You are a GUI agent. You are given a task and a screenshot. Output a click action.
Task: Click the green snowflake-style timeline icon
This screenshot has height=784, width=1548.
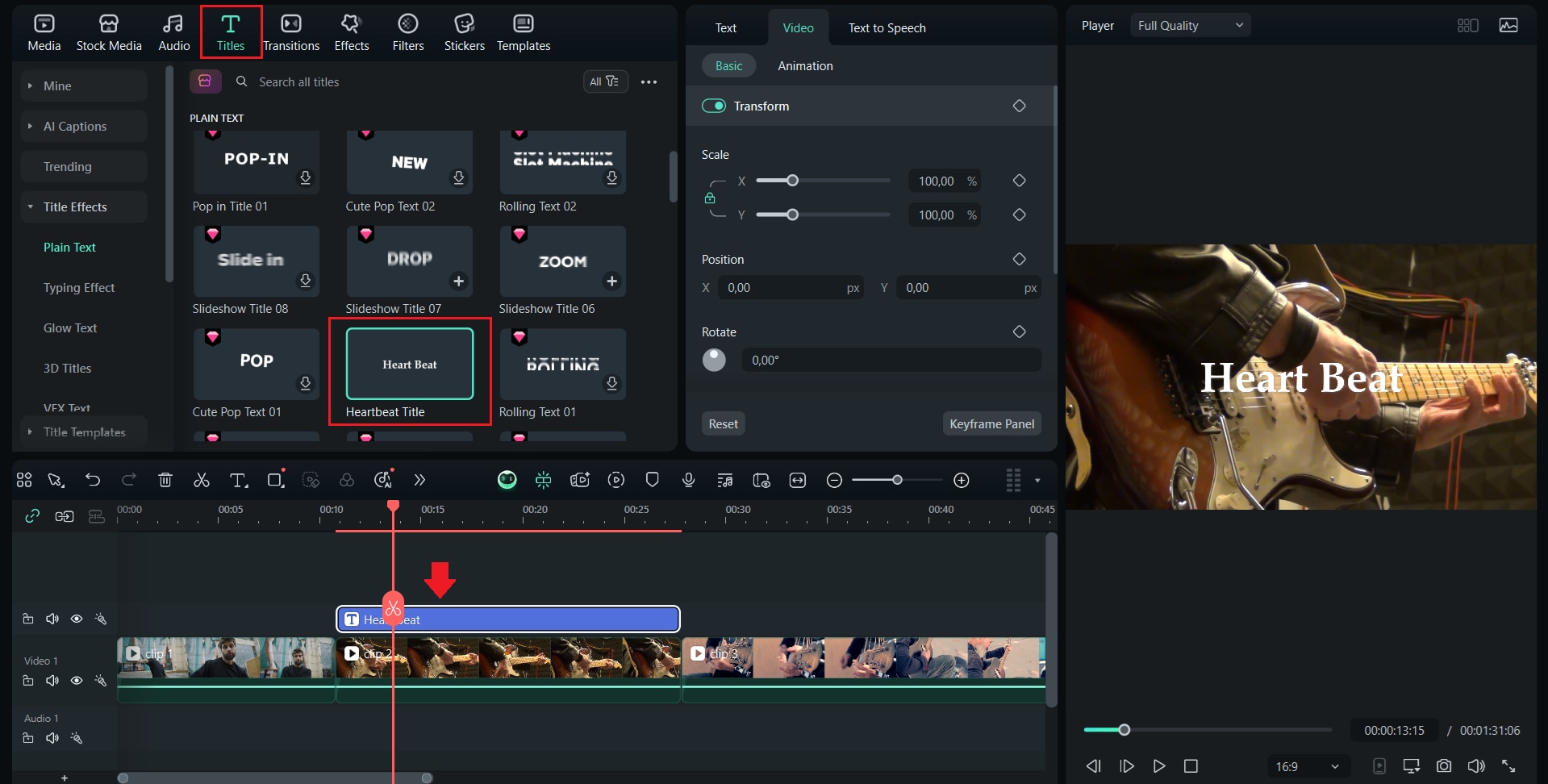[544, 480]
